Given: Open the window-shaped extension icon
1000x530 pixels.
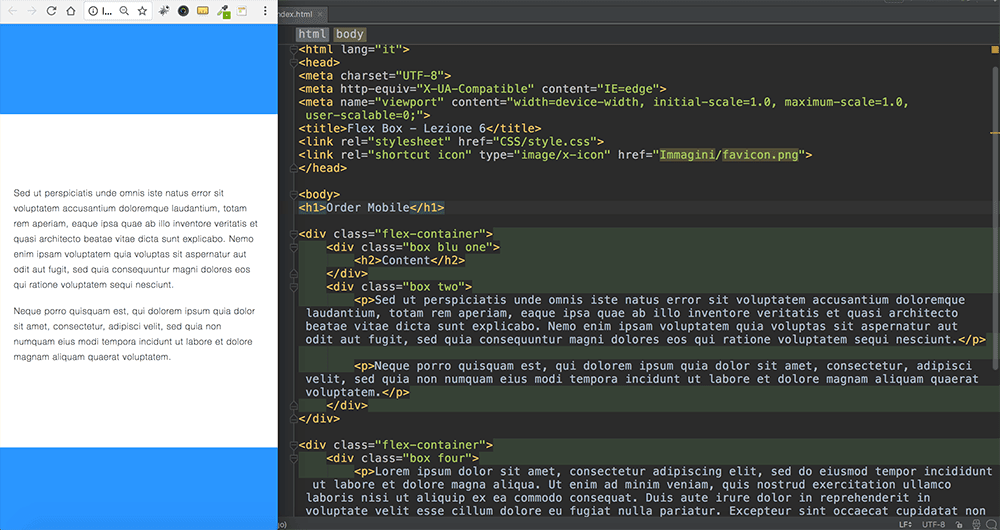Looking at the screenshot, I should tap(242, 11).
